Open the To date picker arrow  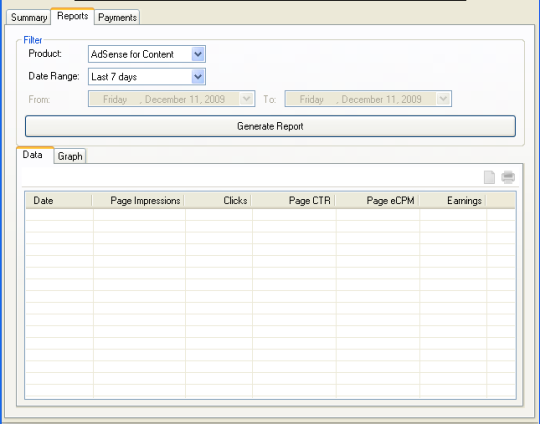(x=444, y=99)
